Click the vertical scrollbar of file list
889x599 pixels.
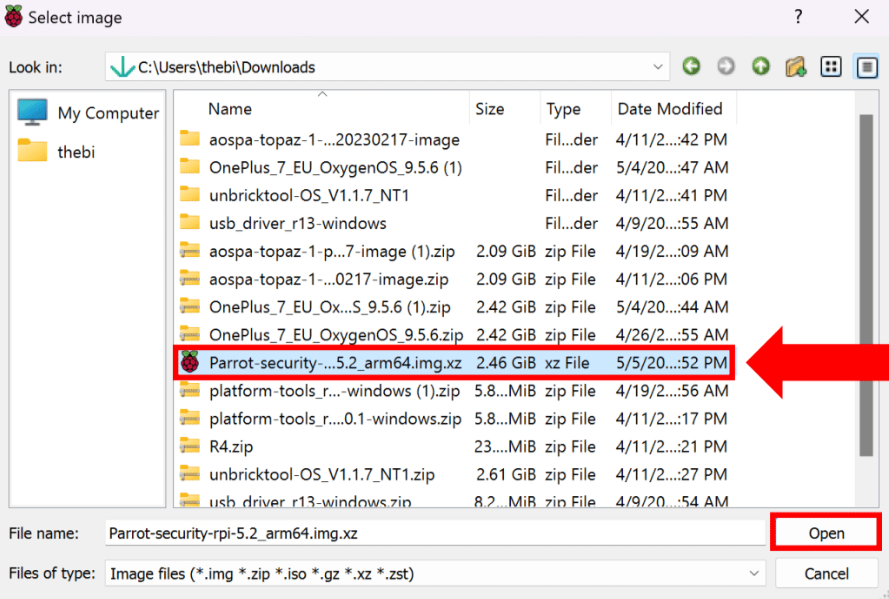click(x=866, y=285)
